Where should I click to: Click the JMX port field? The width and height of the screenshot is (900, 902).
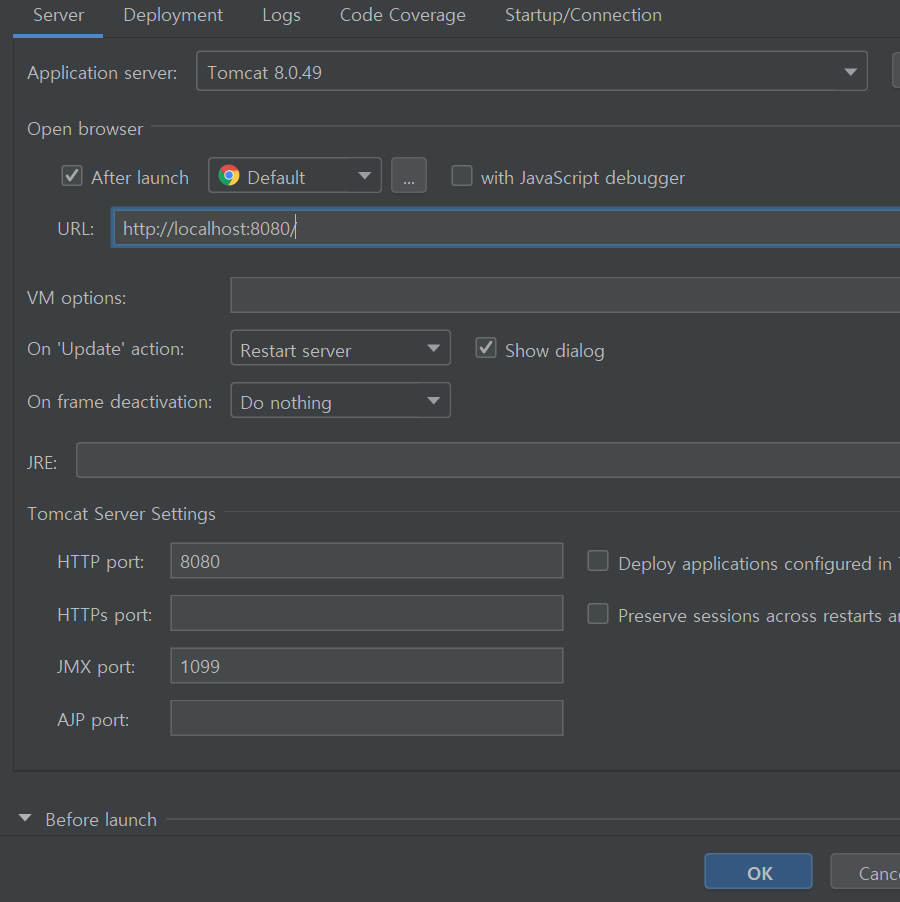click(367, 666)
